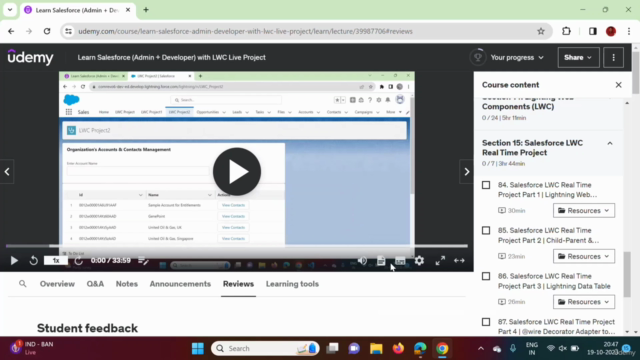The height and width of the screenshot is (360, 640).
Task: Open the course options three-dot menu
Action: [x=613, y=58]
